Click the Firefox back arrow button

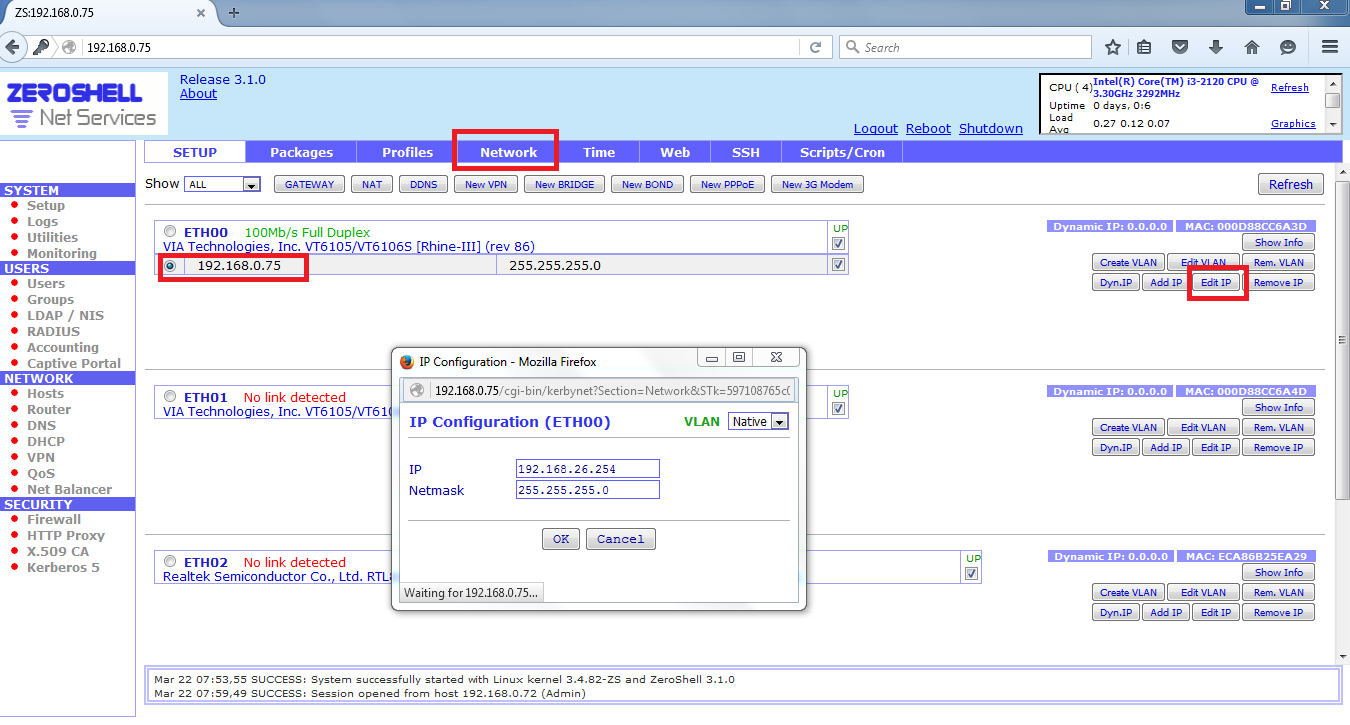pos(13,47)
